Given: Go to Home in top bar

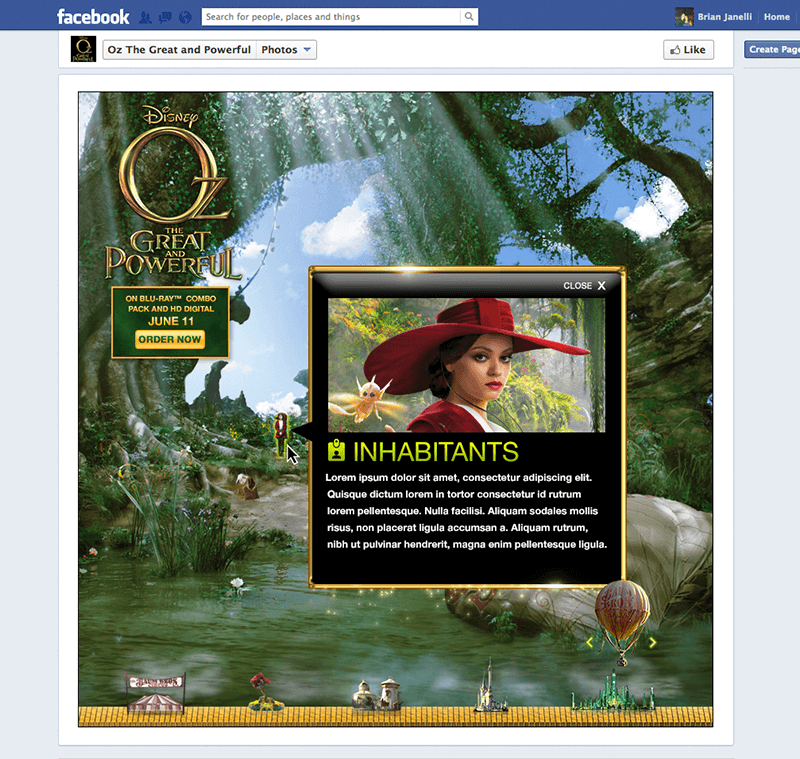Looking at the screenshot, I should (777, 17).
